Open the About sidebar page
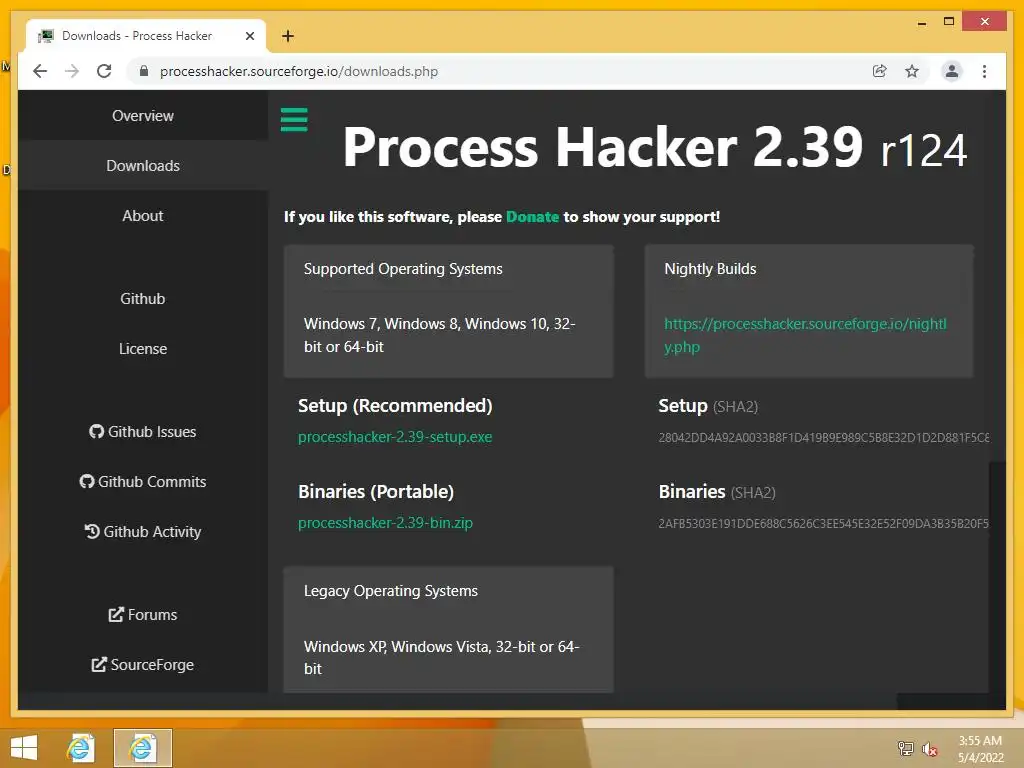Screen dimensions: 1024x768 pos(142,216)
